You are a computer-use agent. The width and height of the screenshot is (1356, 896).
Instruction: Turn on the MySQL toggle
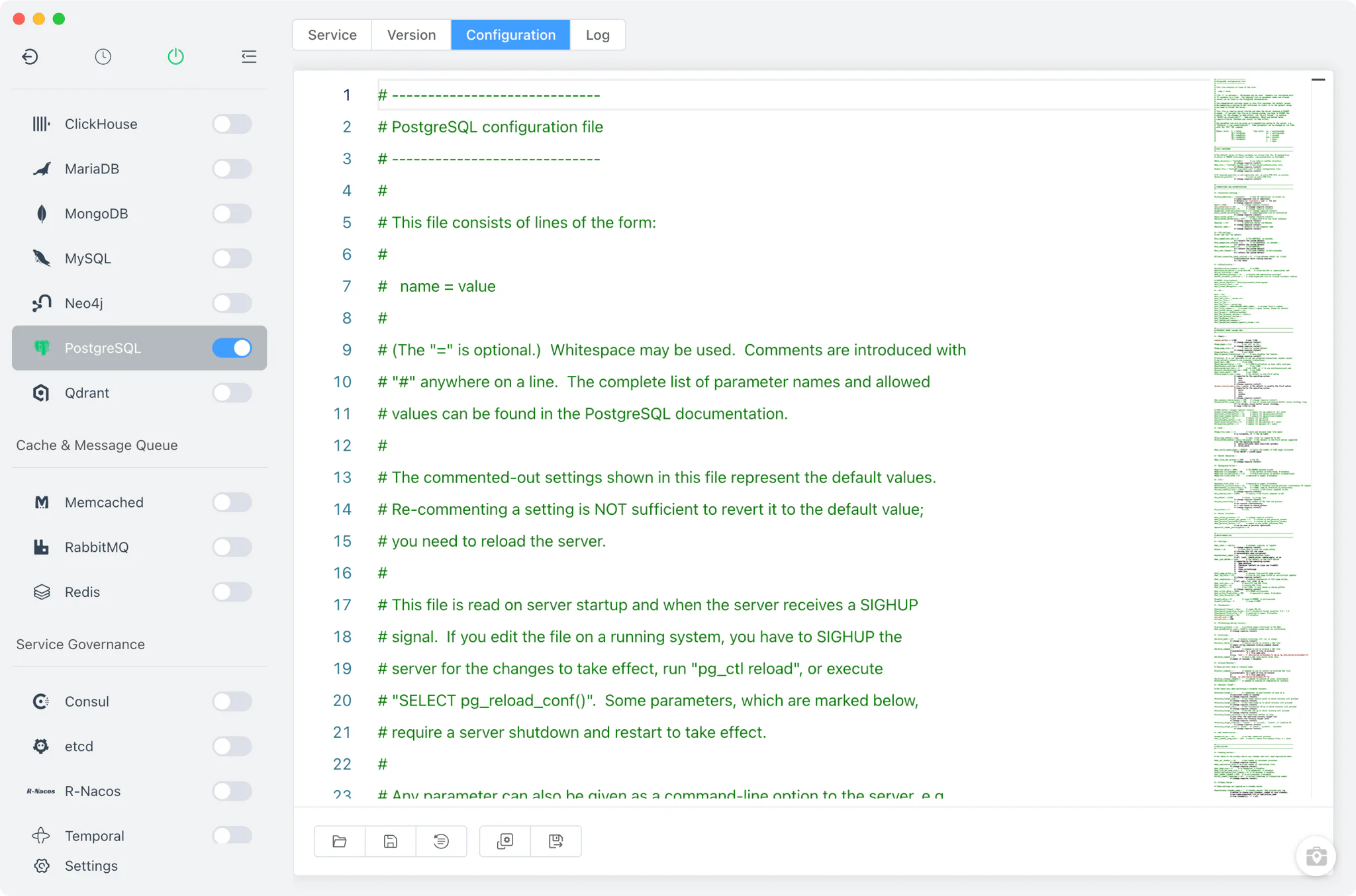(232, 258)
